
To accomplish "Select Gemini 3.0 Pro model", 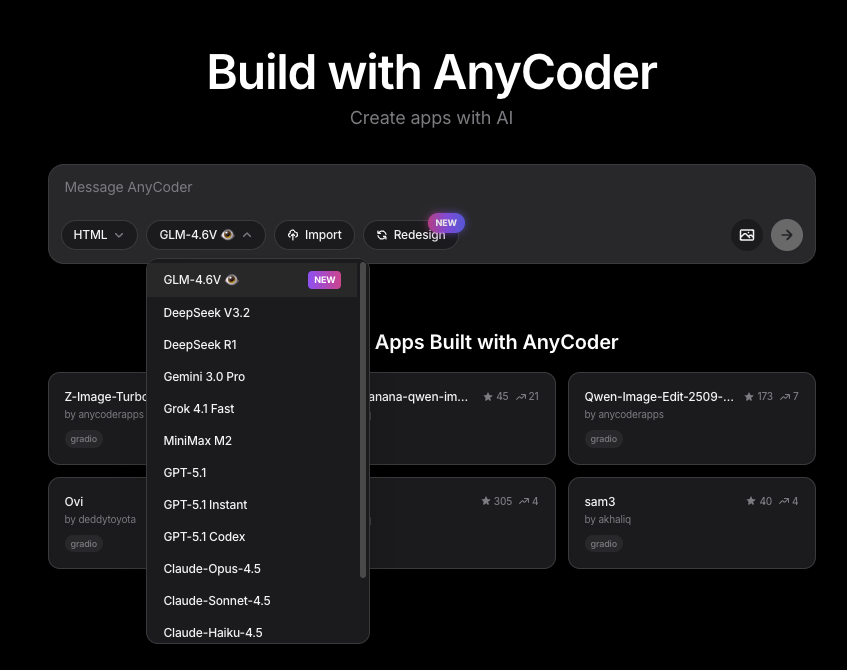I will [204, 376].
